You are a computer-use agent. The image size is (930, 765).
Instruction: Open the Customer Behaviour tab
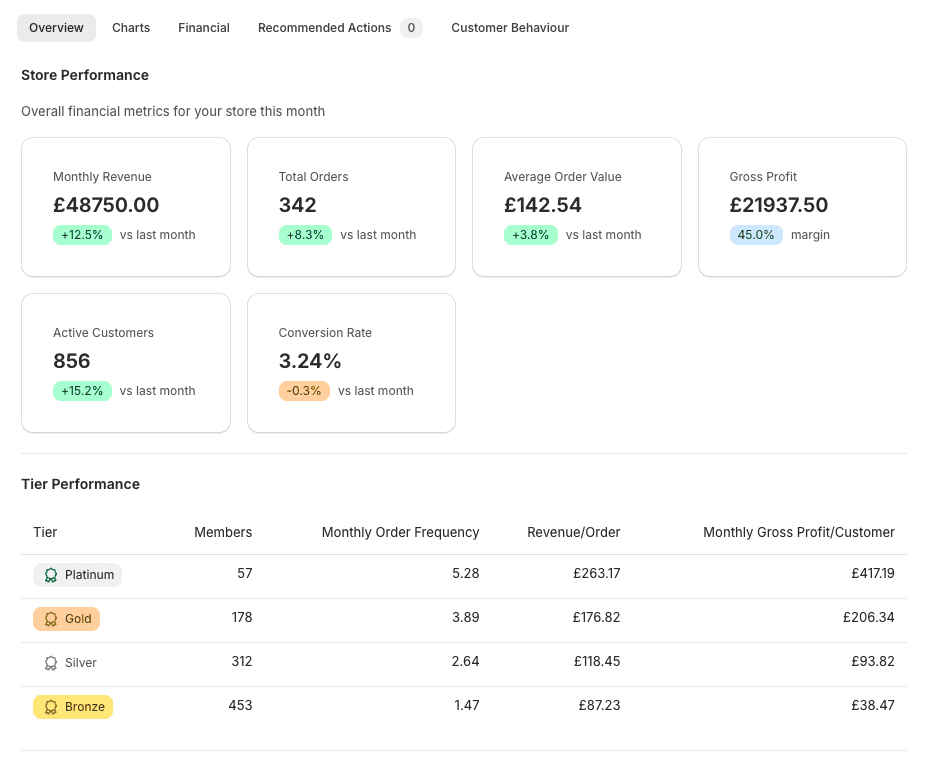pos(510,28)
